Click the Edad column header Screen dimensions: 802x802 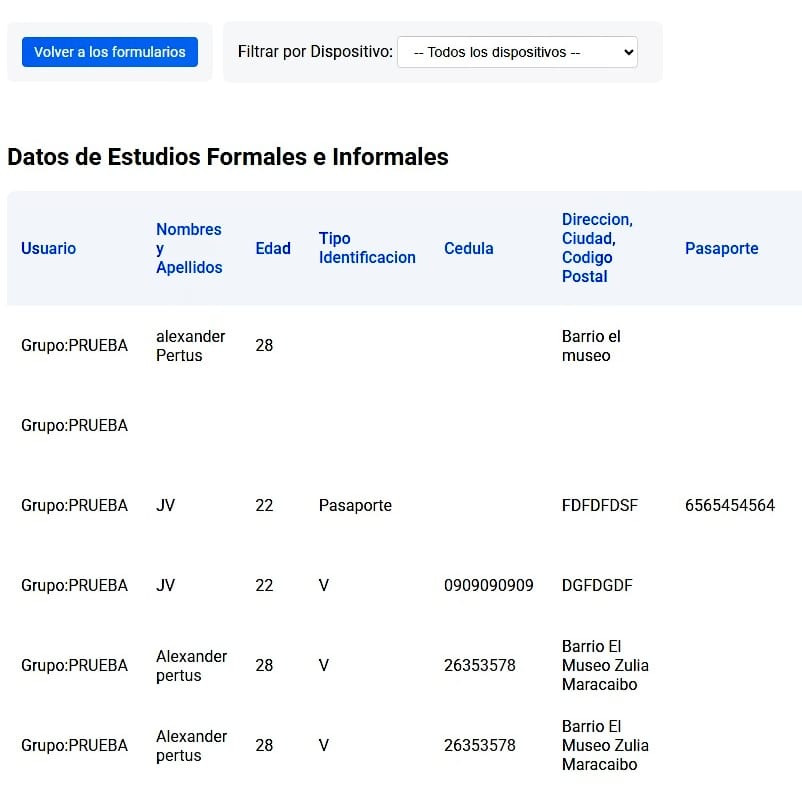pos(273,248)
